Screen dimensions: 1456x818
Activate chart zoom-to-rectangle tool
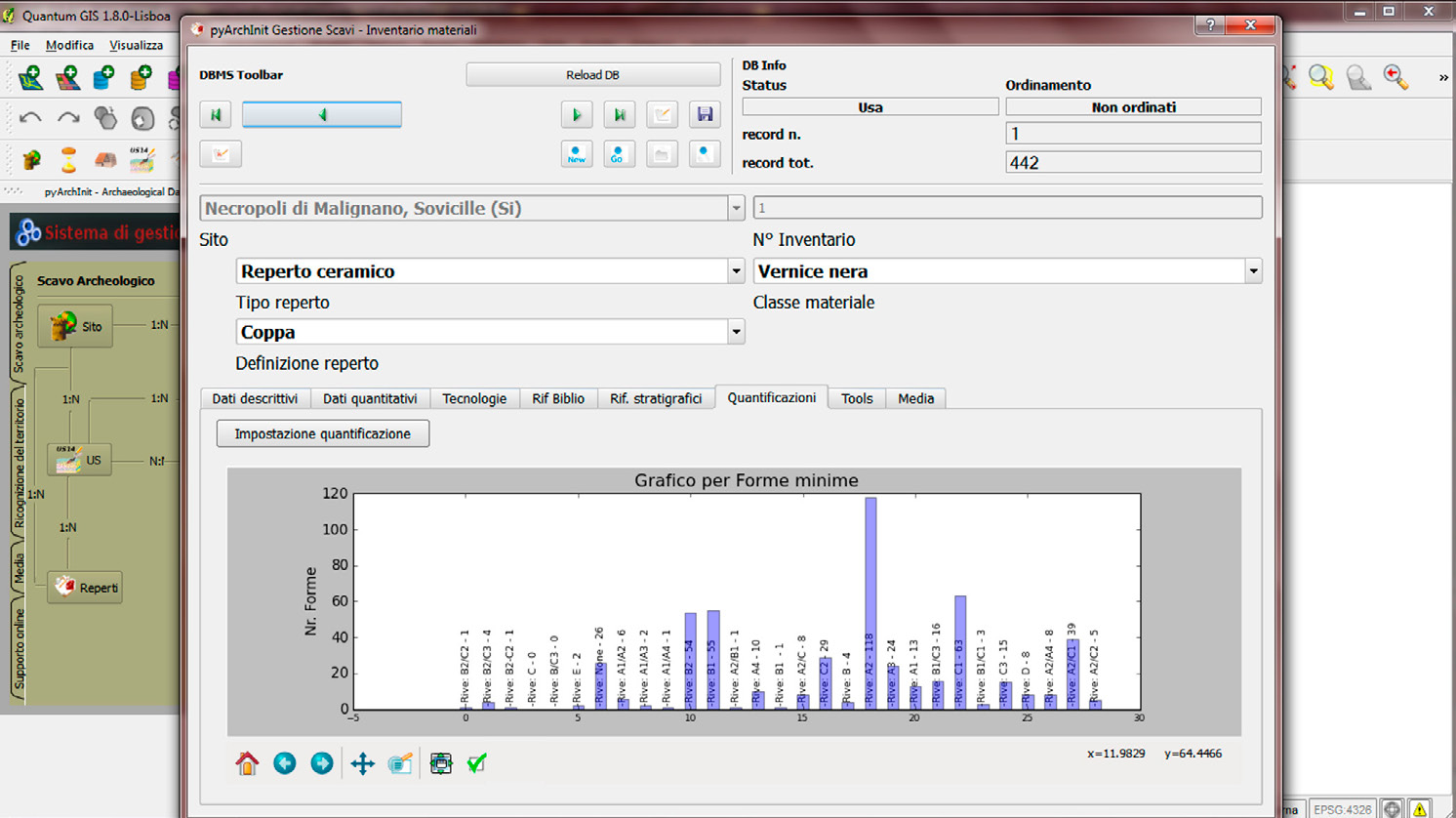[x=400, y=763]
